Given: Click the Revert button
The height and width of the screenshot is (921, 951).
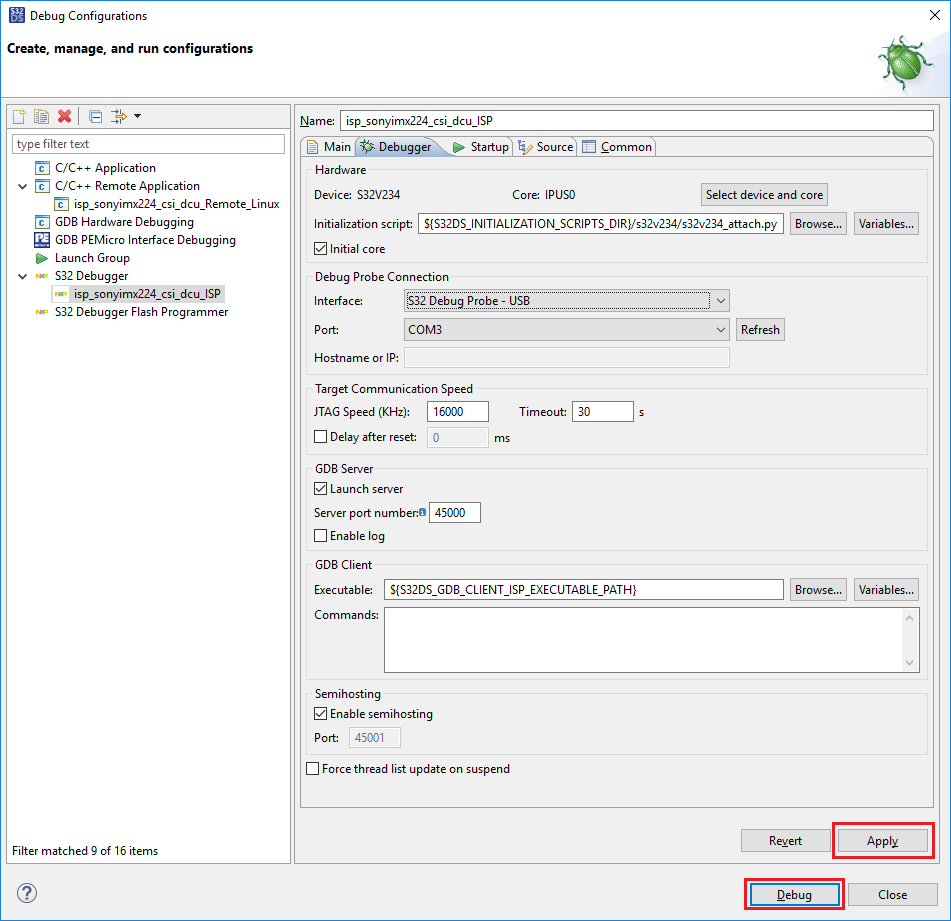Looking at the screenshot, I should 785,841.
